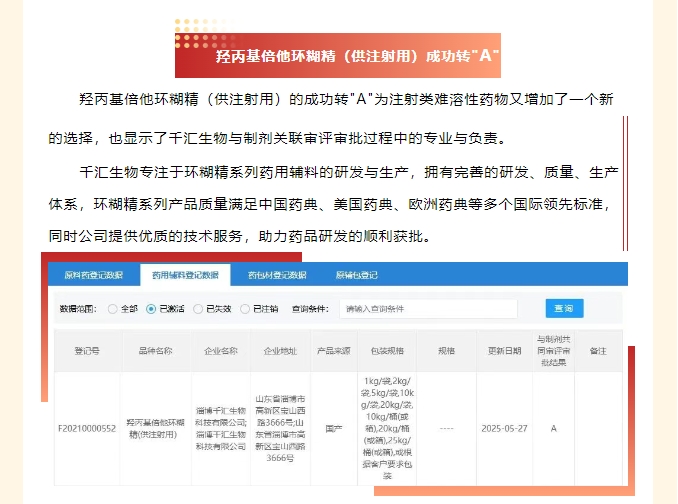Click the red banner title 羟丙基倍他环糊精成功转A

click(338, 56)
